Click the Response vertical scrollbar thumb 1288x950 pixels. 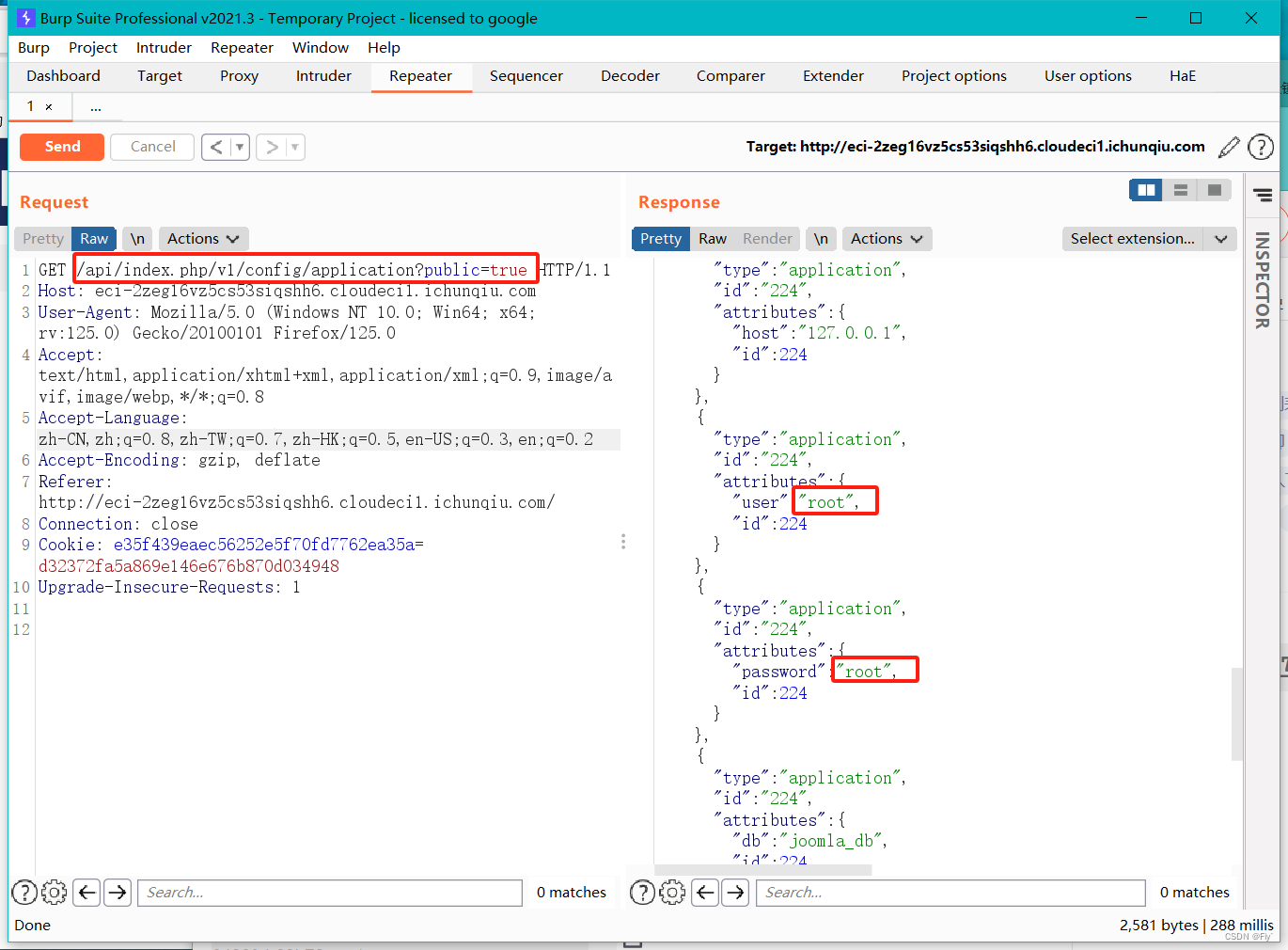(x=1237, y=714)
